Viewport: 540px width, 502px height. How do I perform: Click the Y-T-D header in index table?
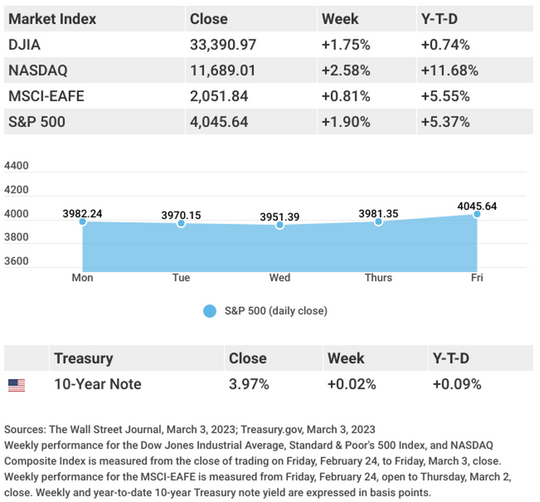tap(439, 19)
